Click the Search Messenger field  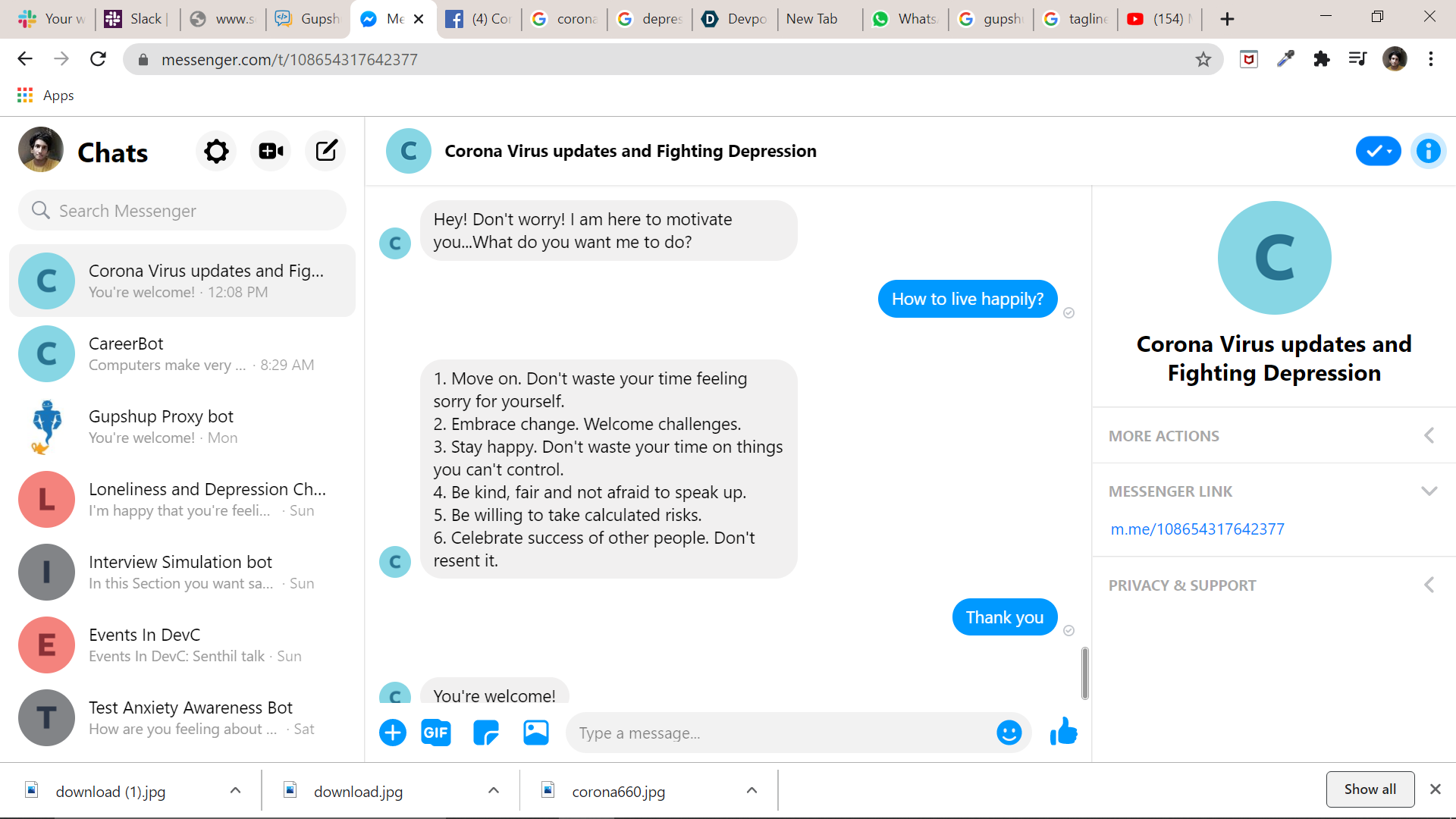(x=182, y=211)
